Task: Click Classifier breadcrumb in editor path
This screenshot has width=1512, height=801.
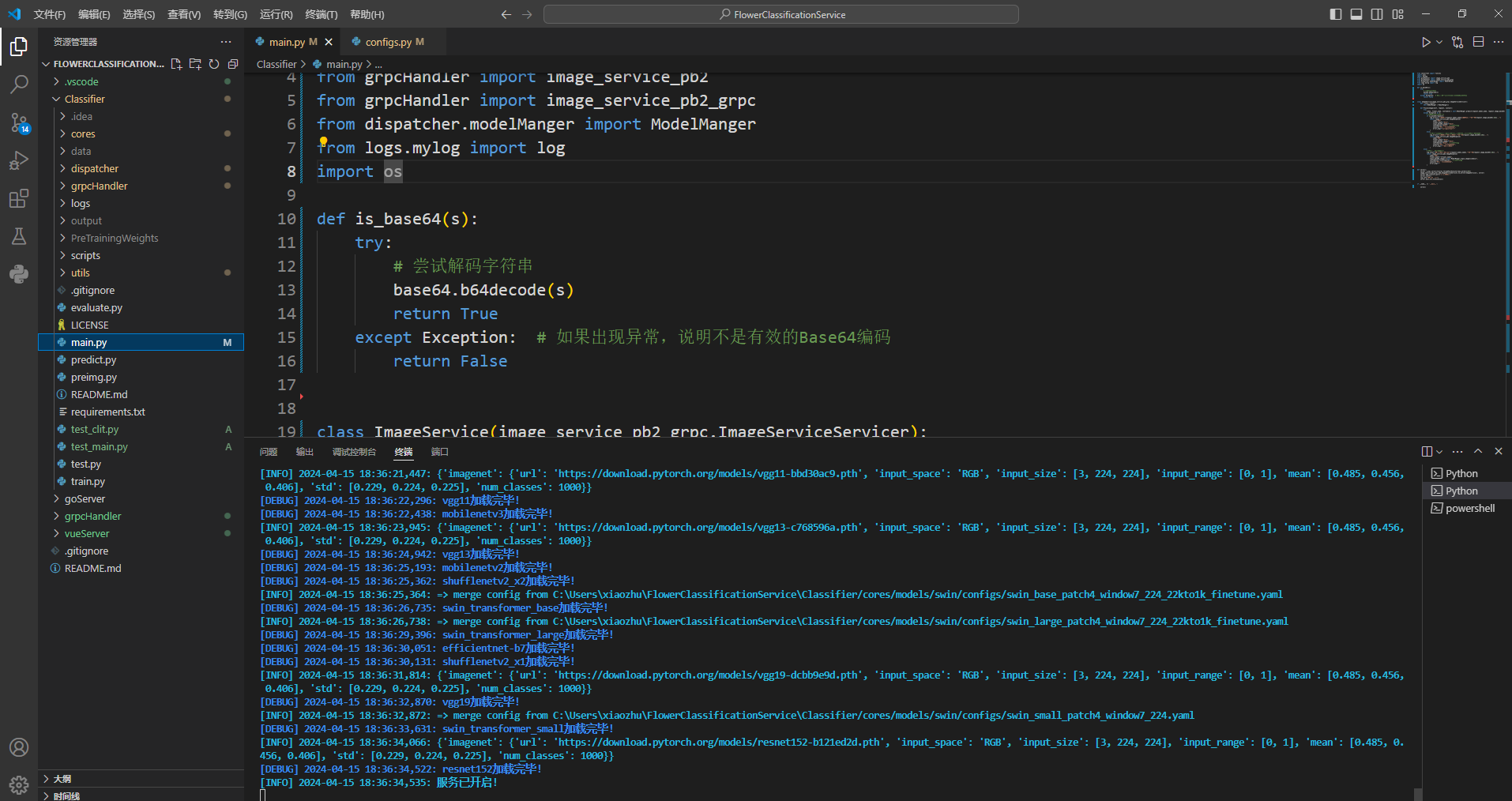Action: coord(276,64)
